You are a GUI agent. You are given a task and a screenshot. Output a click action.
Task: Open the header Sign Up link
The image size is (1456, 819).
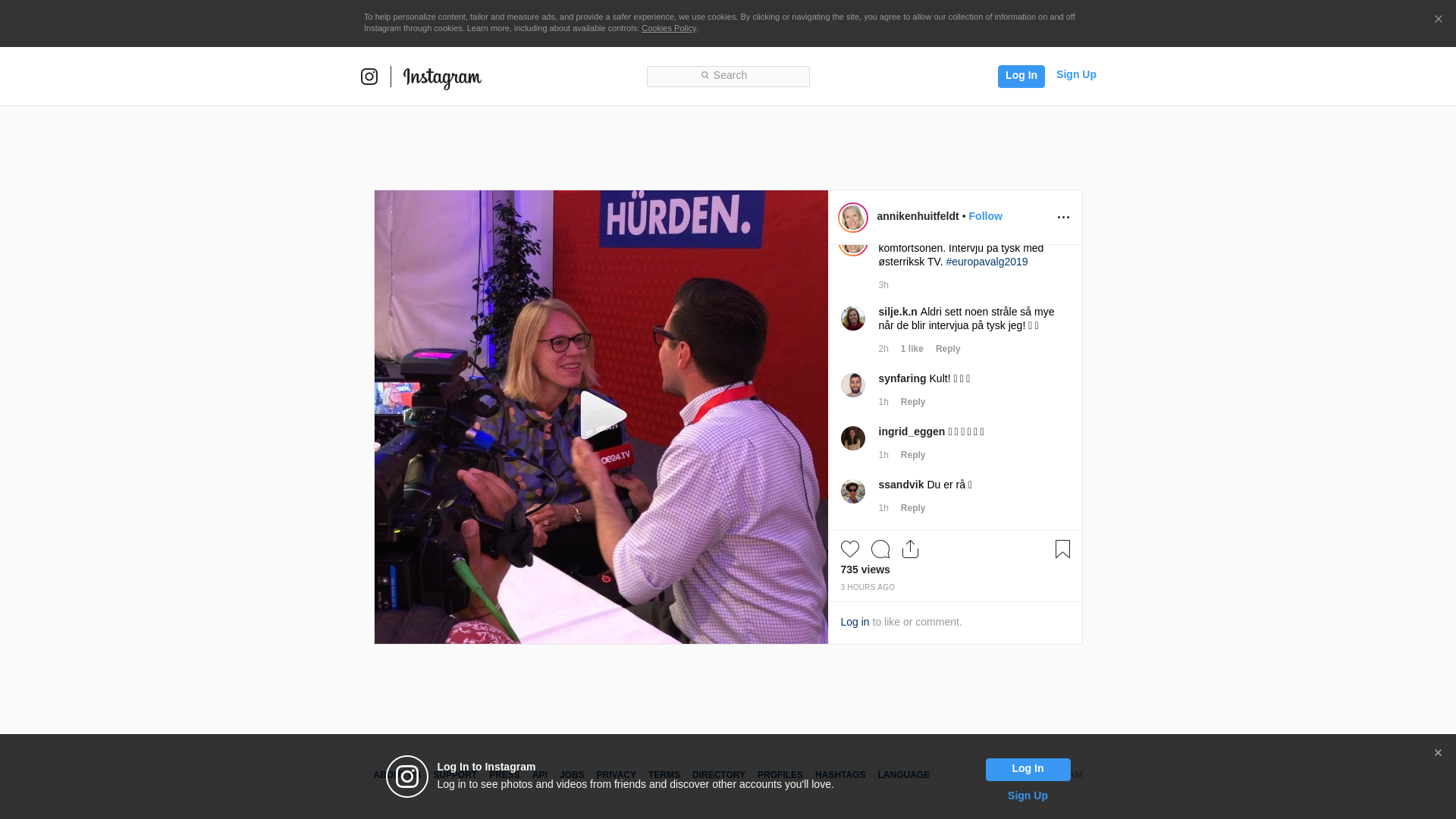click(x=1076, y=74)
